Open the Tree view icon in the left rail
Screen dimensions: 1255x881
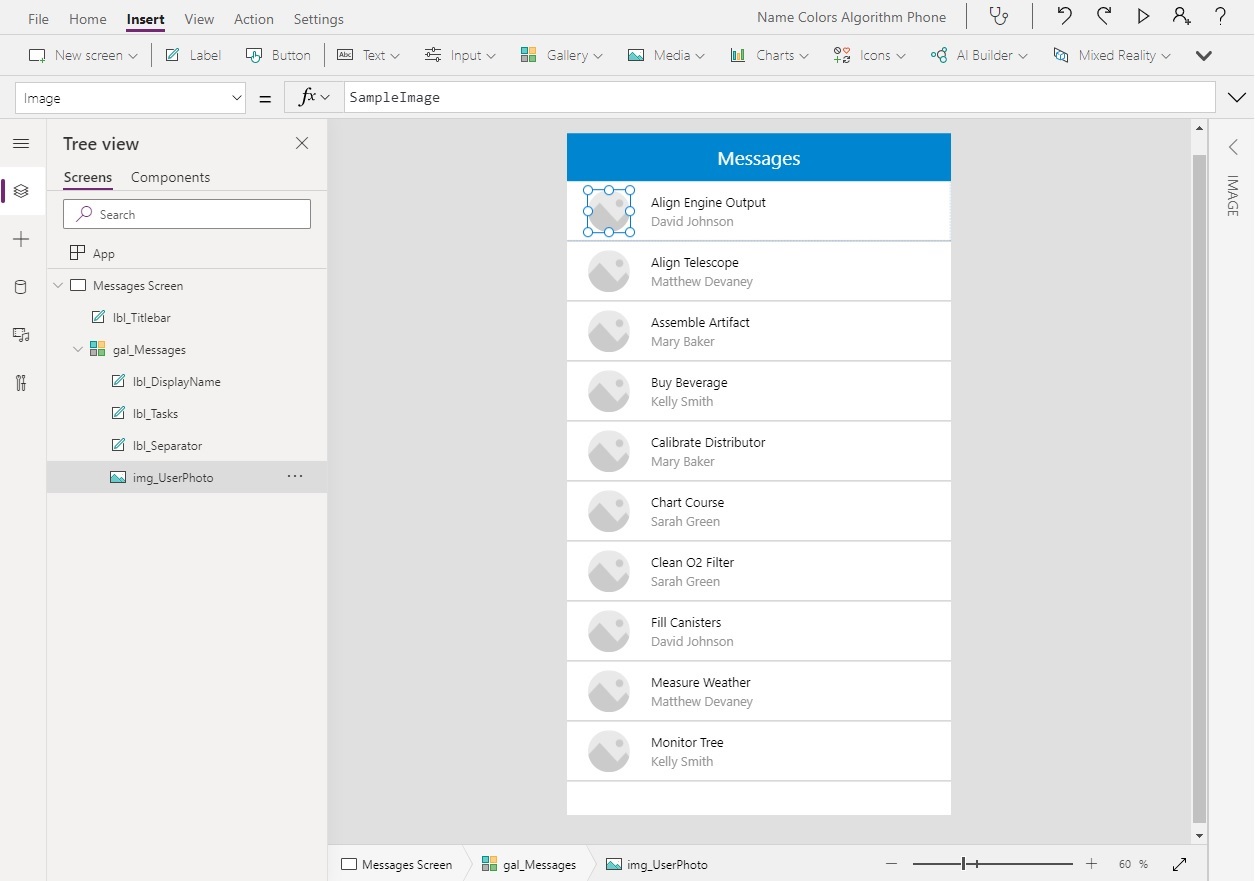tap(20, 191)
